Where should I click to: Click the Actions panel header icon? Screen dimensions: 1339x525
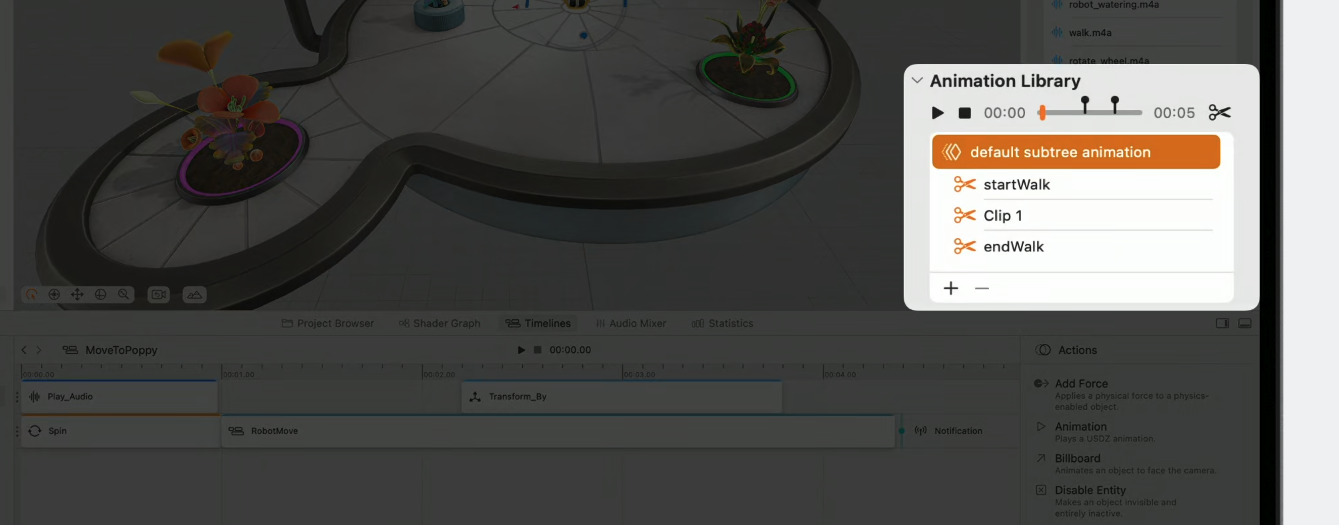pos(1043,350)
